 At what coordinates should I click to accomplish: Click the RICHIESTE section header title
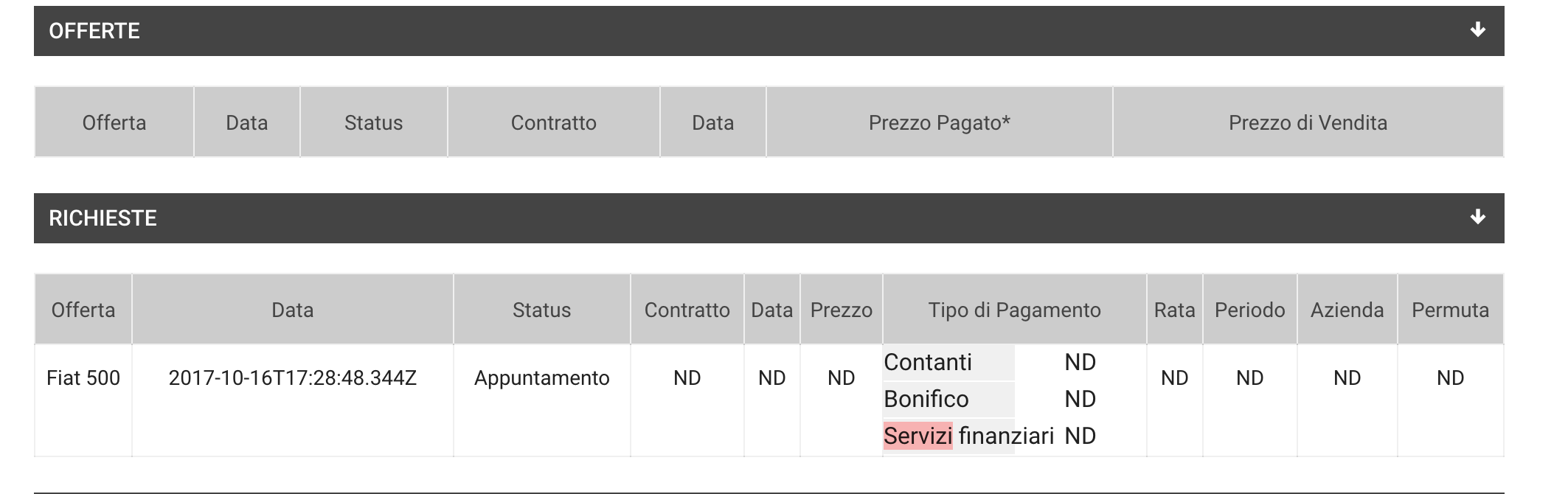tap(103, 218)
